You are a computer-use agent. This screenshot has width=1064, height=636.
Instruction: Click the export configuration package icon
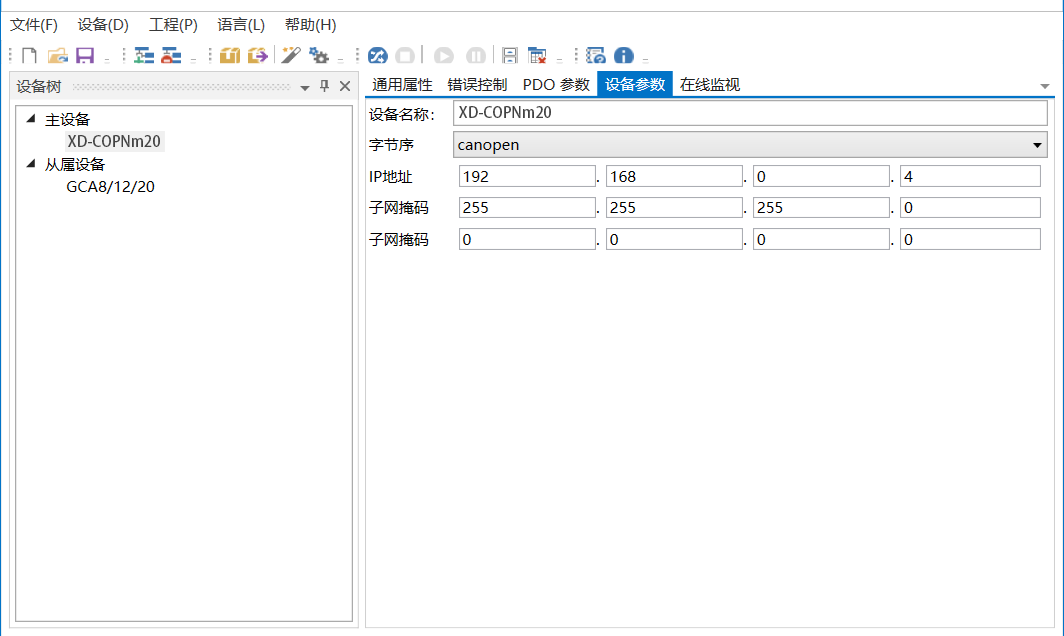tap(256, 56)
